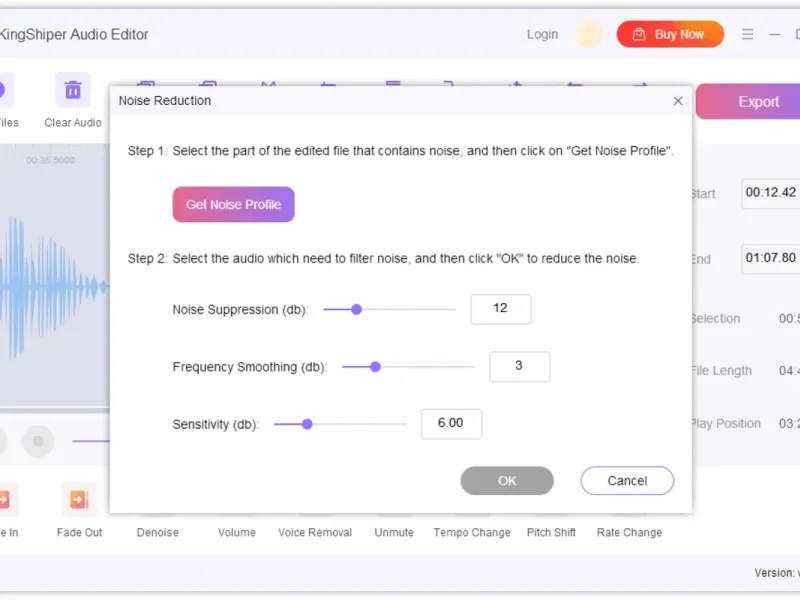Minimize the KingShiper Audio Editor window

coord(774,34)
